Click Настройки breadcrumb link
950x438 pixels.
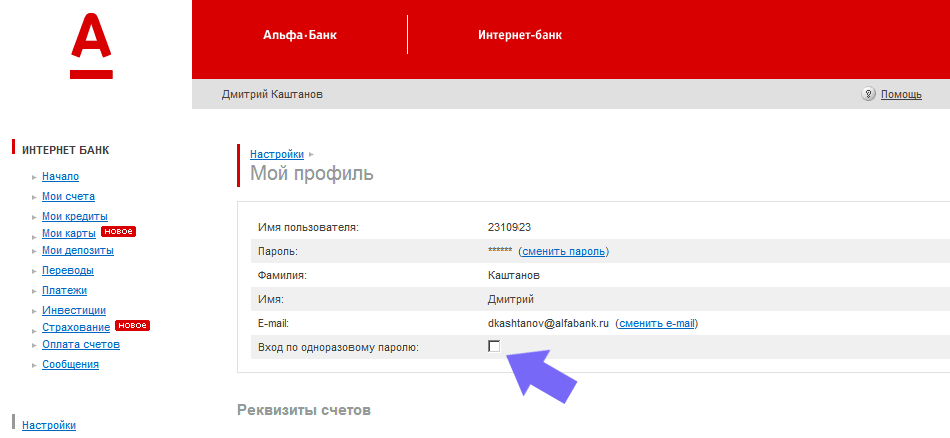click(277, 154)
